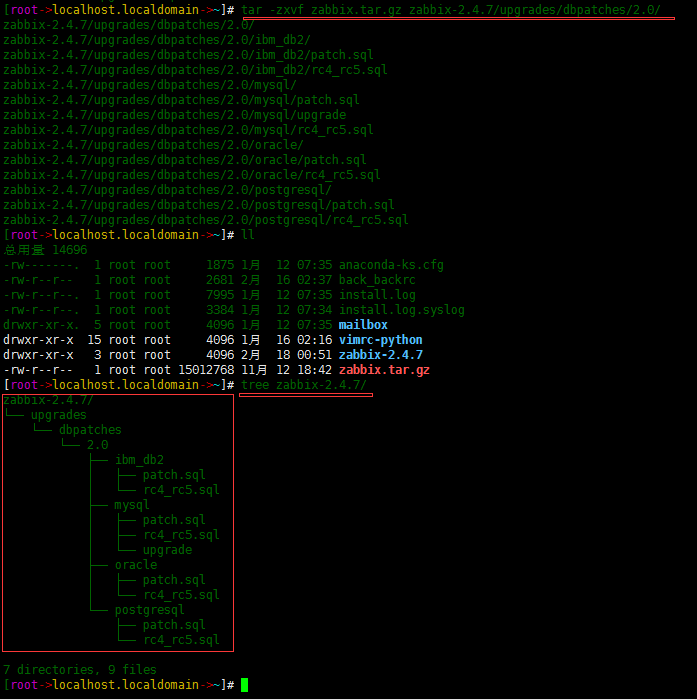The image size is (697, 700).
Task: Click the 'mysql' folder in tree output
Action: tap(132, 505)
